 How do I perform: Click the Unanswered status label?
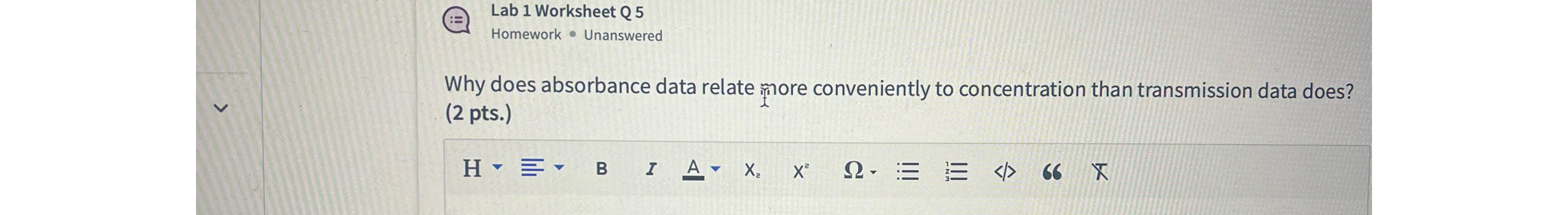623,36
